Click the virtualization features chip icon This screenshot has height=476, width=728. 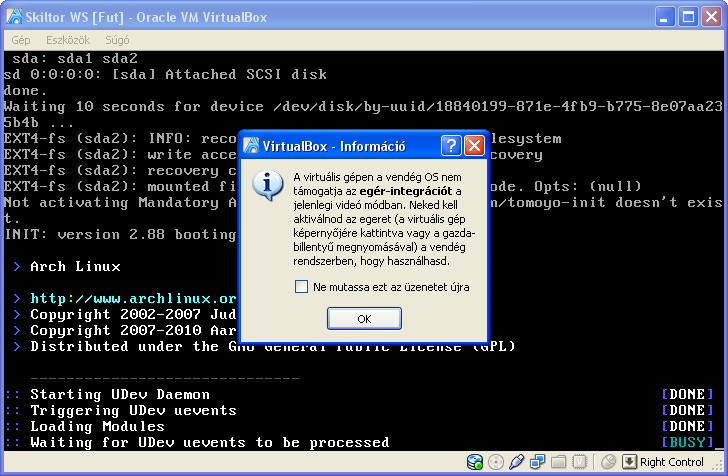pyautogui.click(x=579, y=462)
